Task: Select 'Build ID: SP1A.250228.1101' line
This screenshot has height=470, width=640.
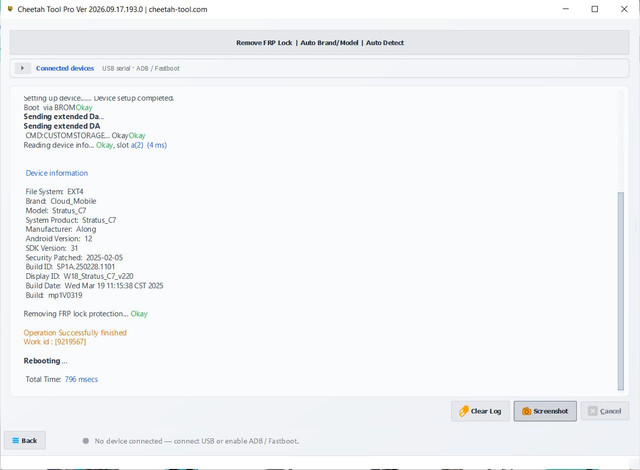Action: click(70, 267)
